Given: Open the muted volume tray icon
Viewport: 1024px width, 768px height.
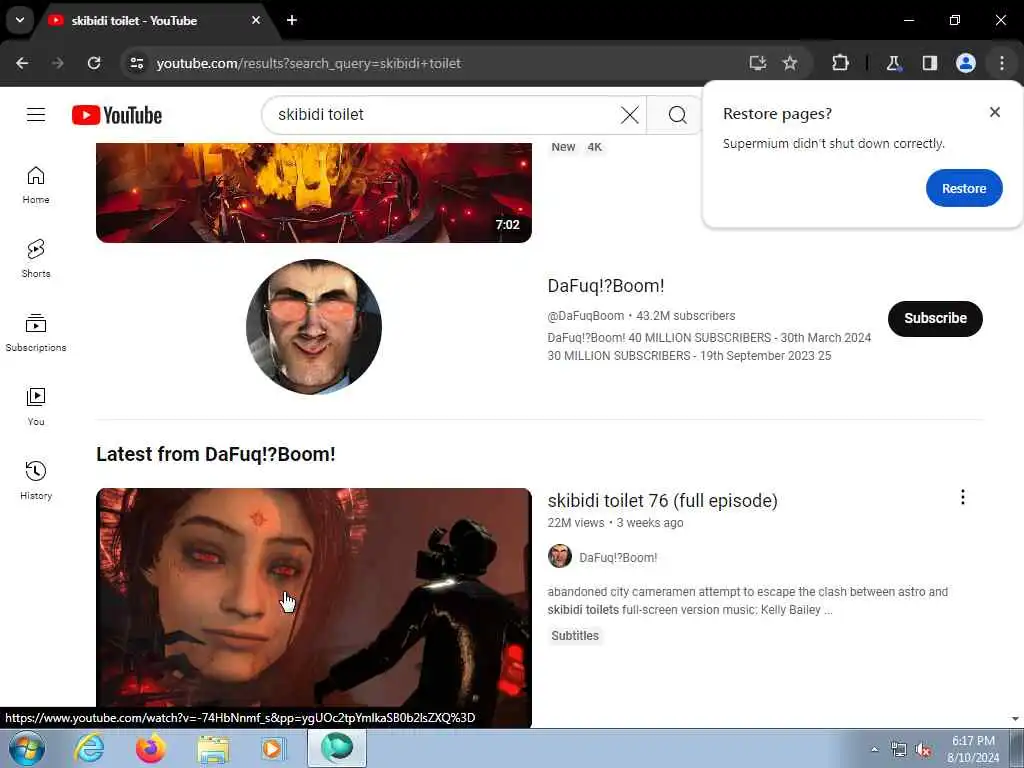Looking at the screenshot, I should pos(923,750).
